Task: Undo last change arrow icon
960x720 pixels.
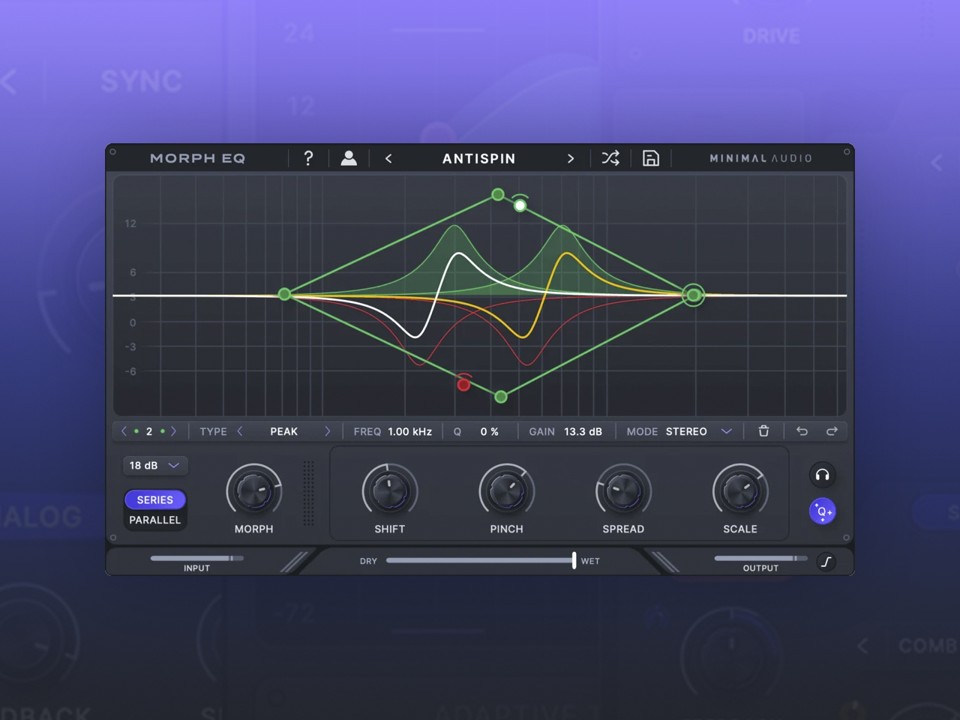Action: [x=801, y=431]
